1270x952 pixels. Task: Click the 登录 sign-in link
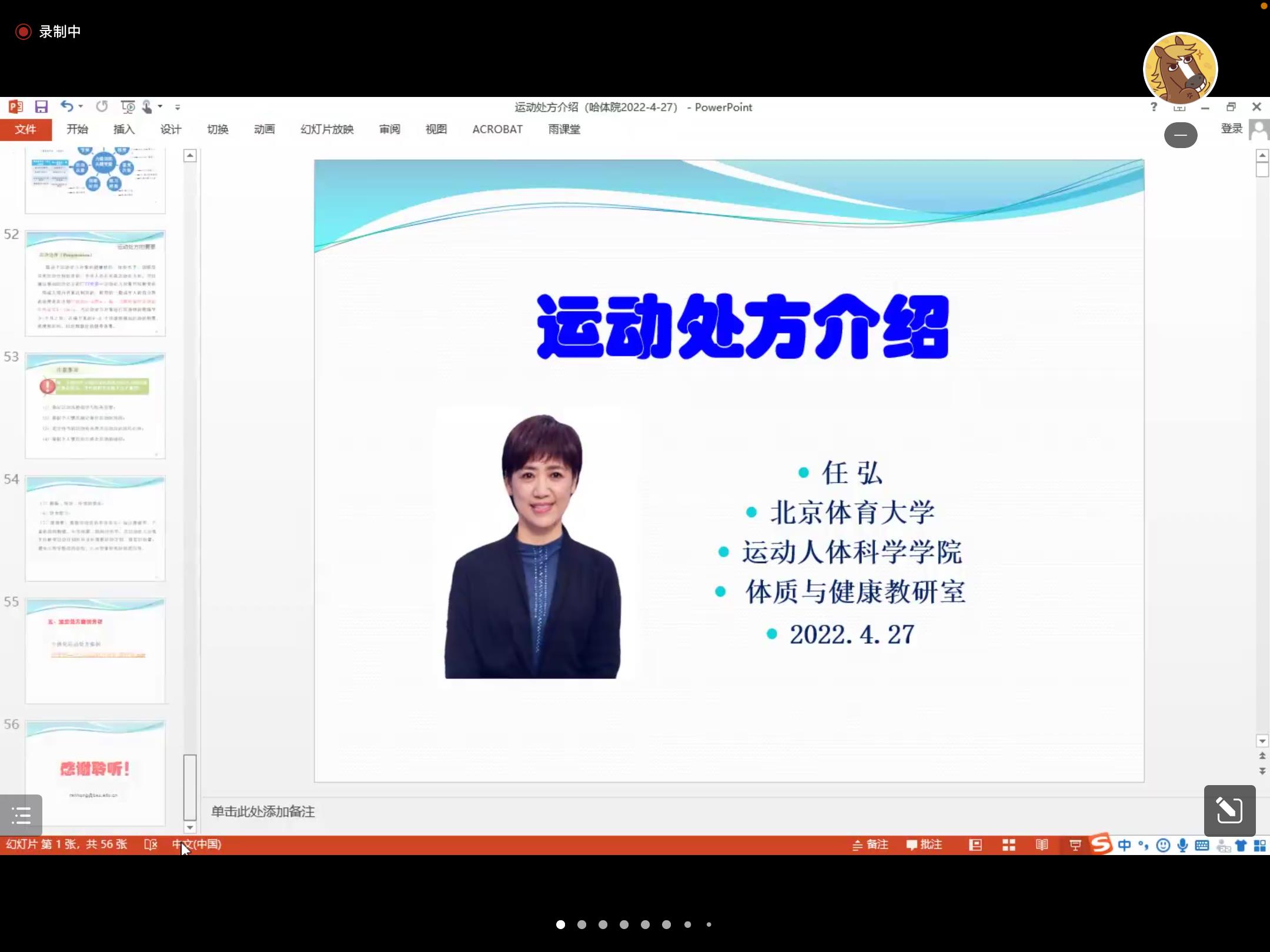[1232, 129]
